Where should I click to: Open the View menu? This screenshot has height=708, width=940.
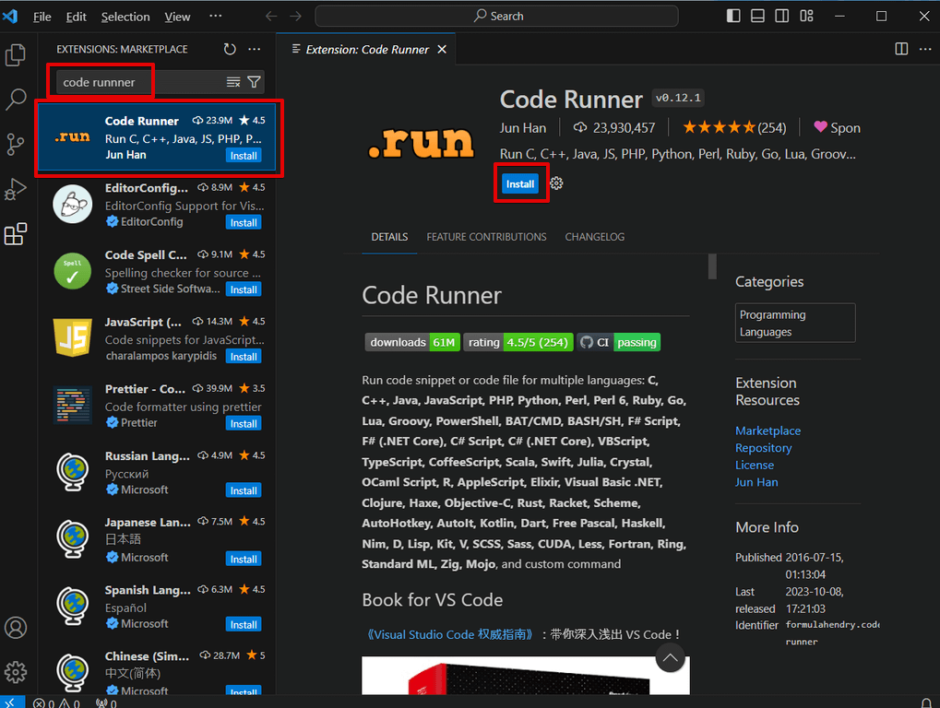click(x=177, y=16)
